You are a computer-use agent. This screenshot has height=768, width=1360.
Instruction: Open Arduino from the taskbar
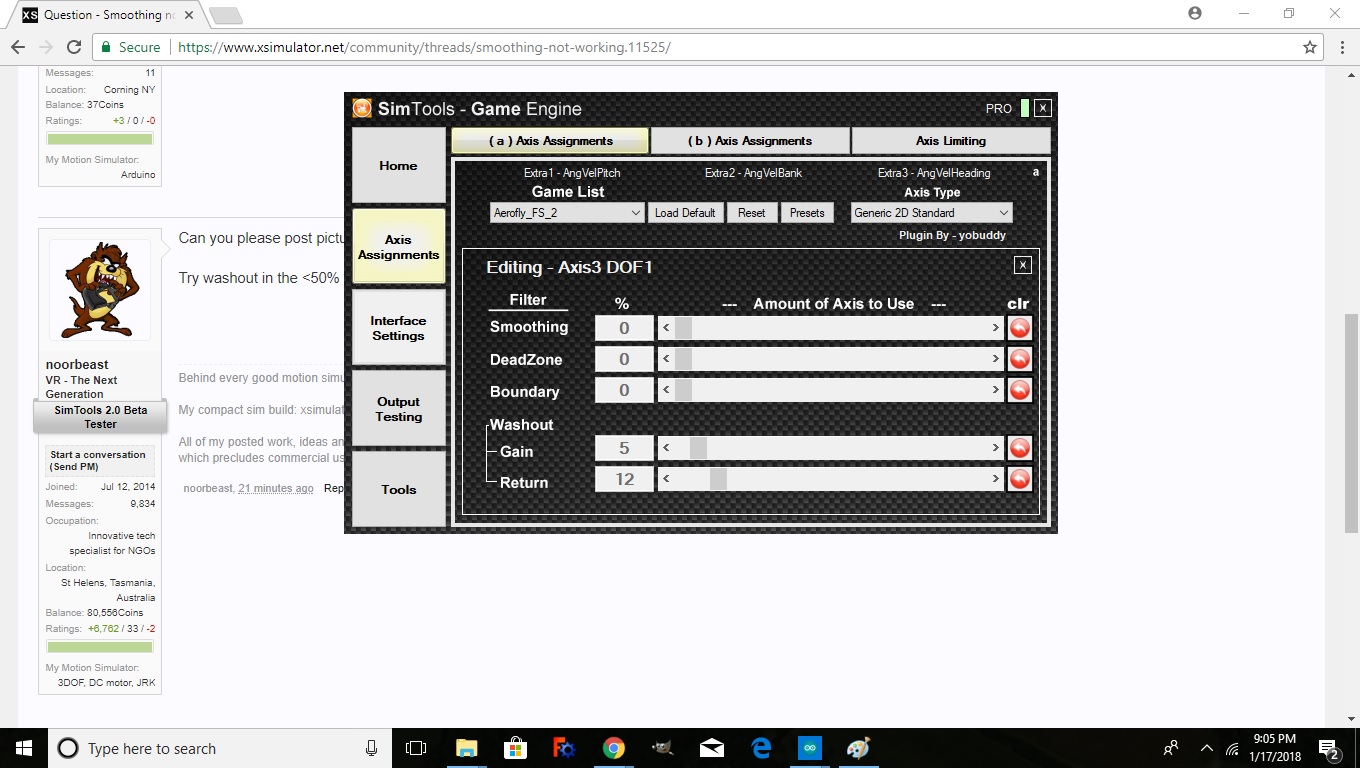[x=809, y=748]
